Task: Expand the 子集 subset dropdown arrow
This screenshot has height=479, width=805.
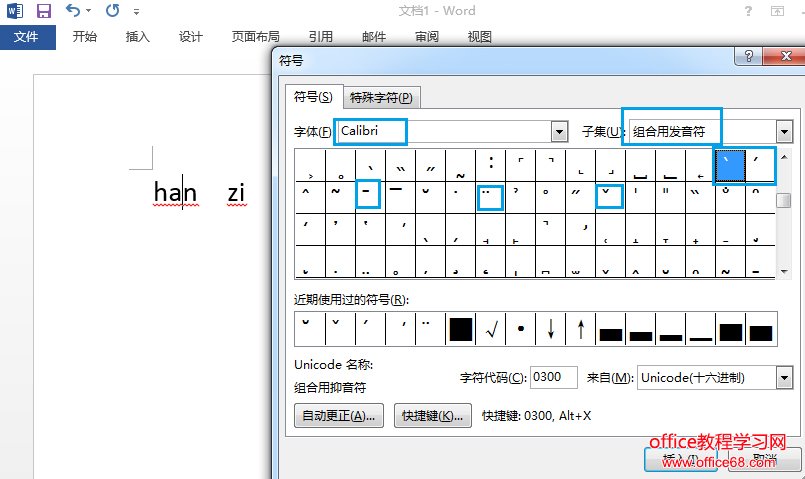Action: [784, 132]
